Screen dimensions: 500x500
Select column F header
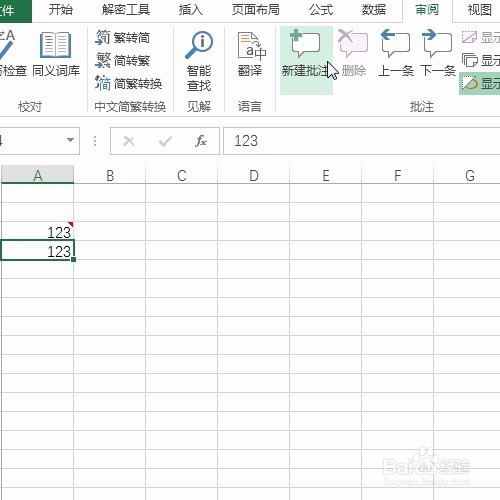click(397, 175)
